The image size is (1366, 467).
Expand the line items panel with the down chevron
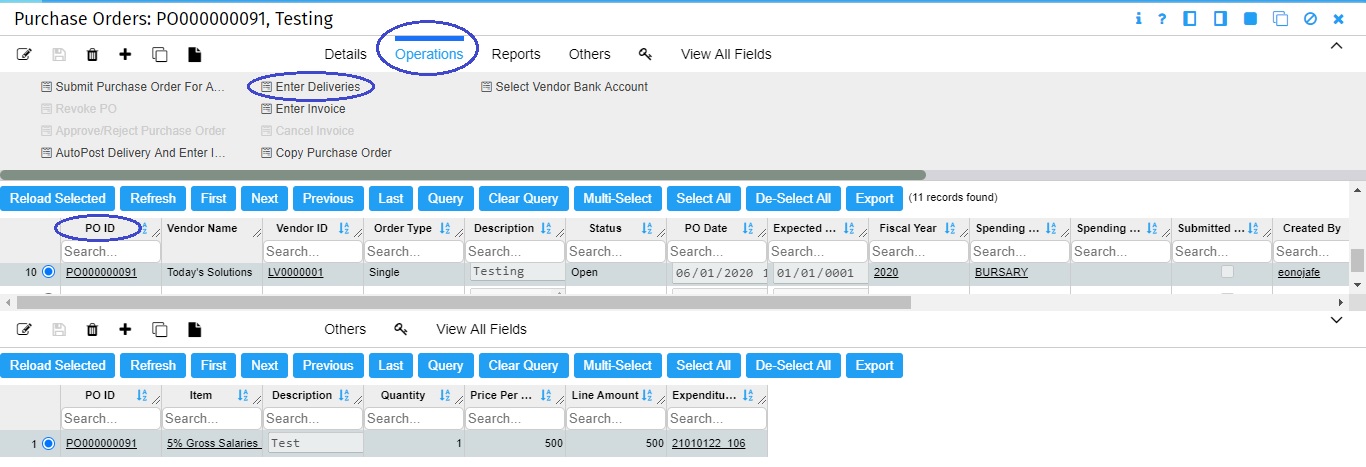[x=1336, y=320]
